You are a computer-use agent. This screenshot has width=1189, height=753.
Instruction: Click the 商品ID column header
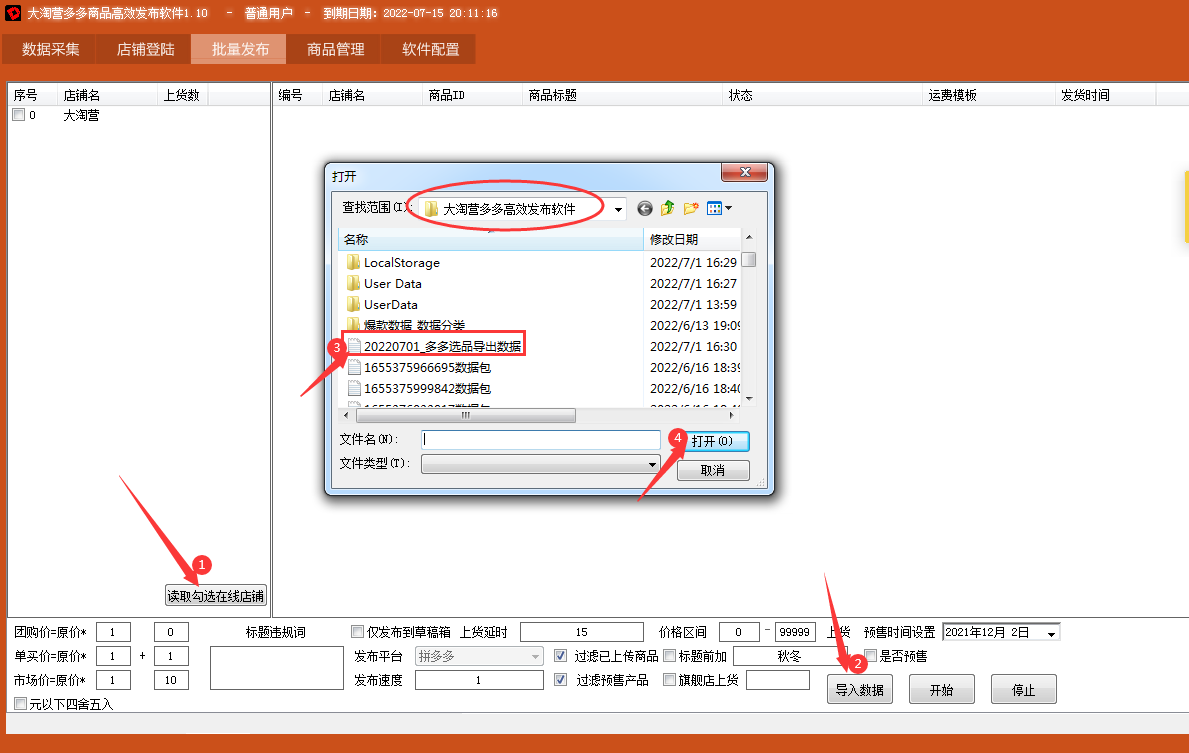[x=472, y=96]
